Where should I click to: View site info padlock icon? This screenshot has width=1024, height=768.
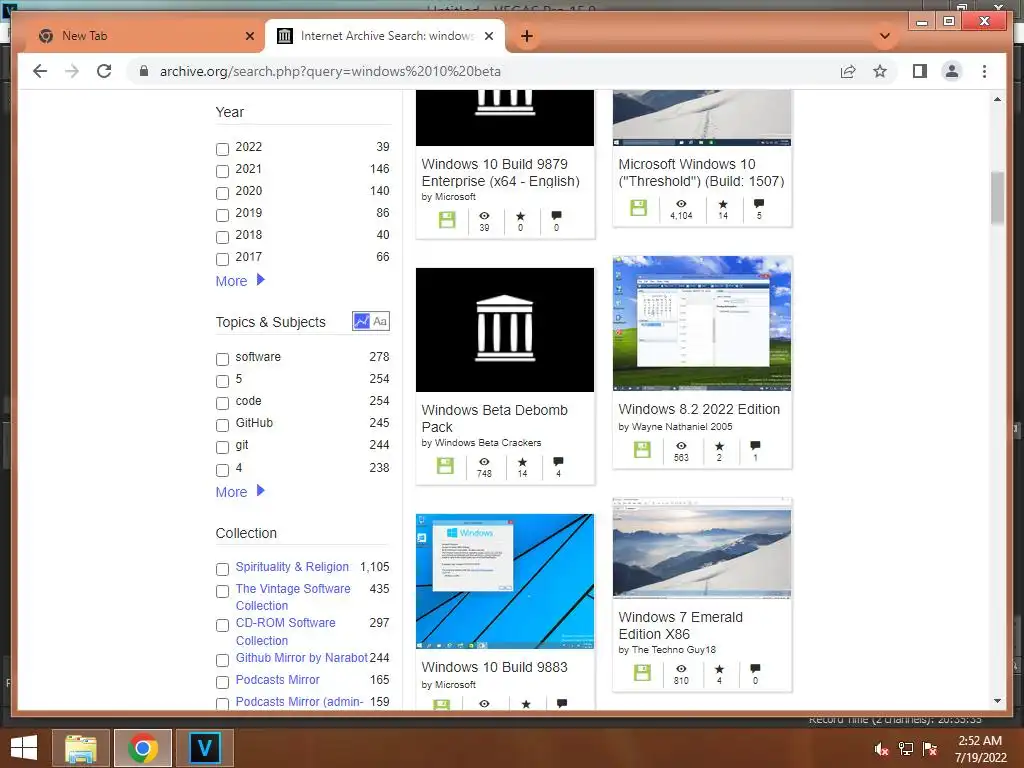coord(144,71)
